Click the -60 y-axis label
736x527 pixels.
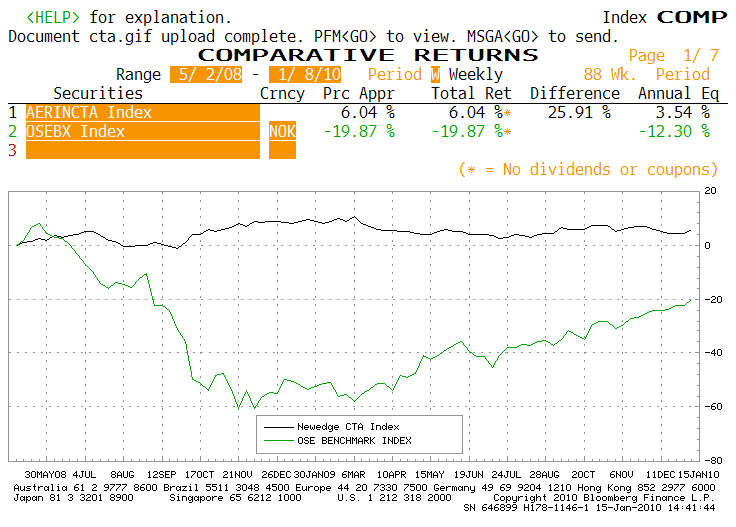tap(713, 407)
